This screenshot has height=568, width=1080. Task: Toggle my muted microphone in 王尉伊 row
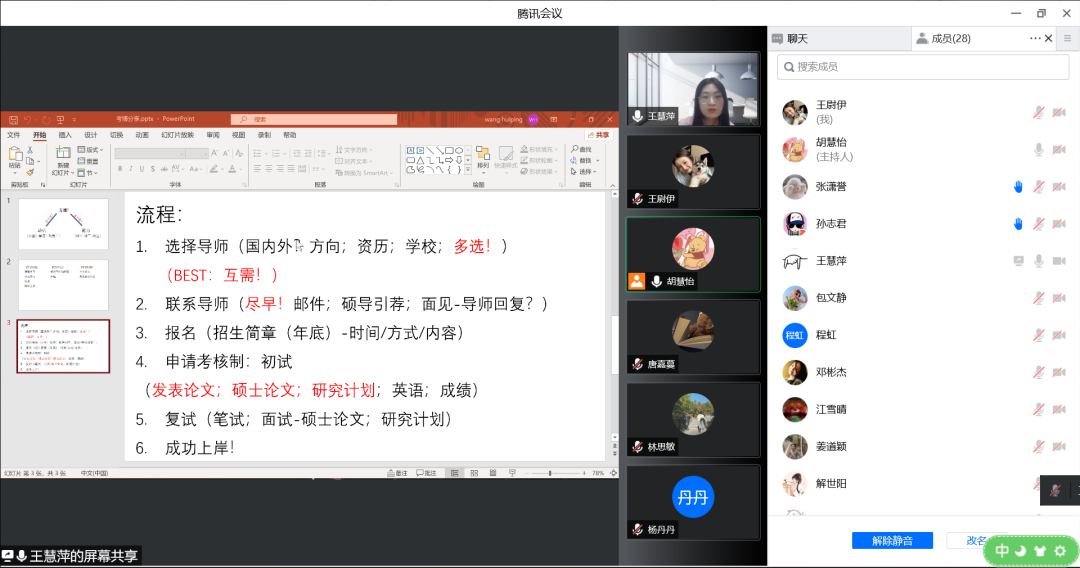[x=1038, y=112]
